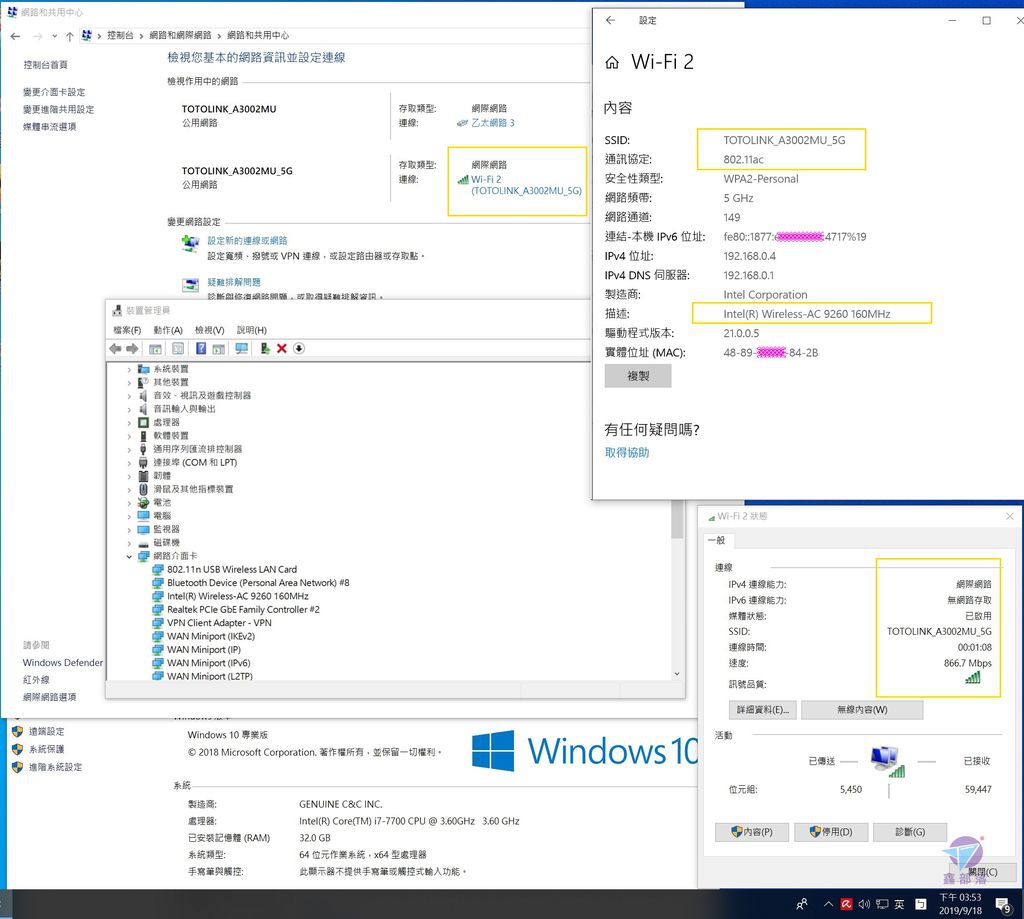Click 詳細資料(E) button in Wi-Fi status
Screen dimensions: 1024x919
click(x=762, y=710)
